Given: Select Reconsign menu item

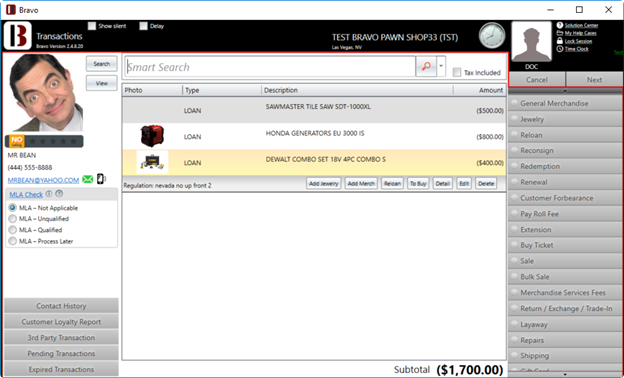Looking at the screenshot, I should click(565, 150).
